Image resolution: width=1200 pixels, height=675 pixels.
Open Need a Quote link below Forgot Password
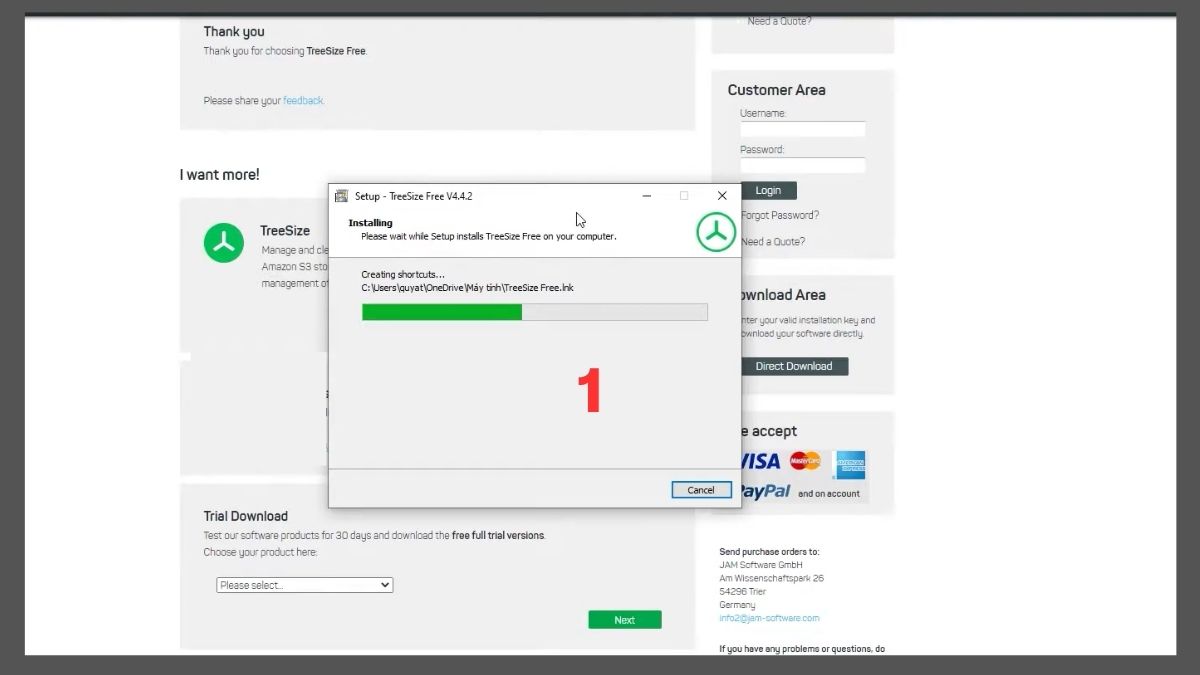(x=773, y=241)
